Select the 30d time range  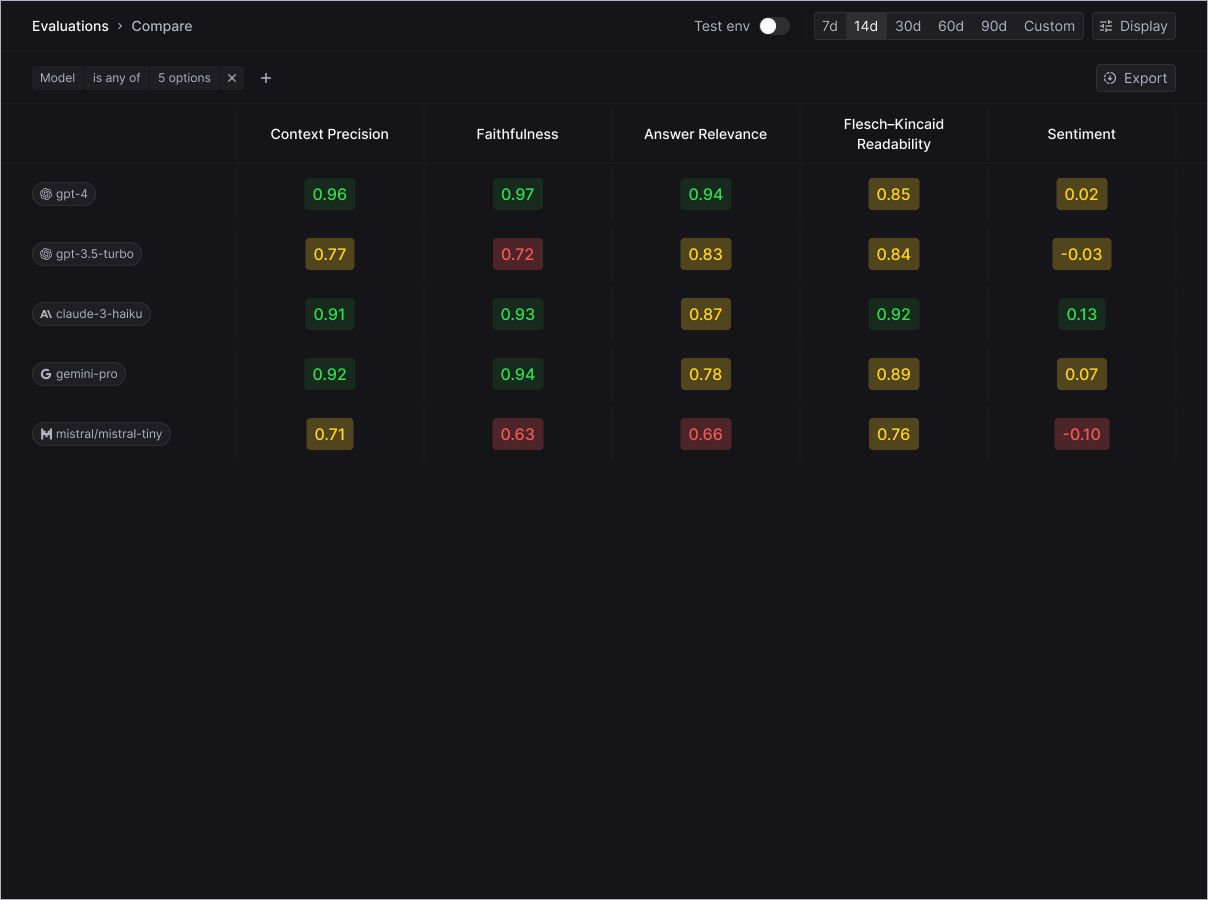pos(908,26)
